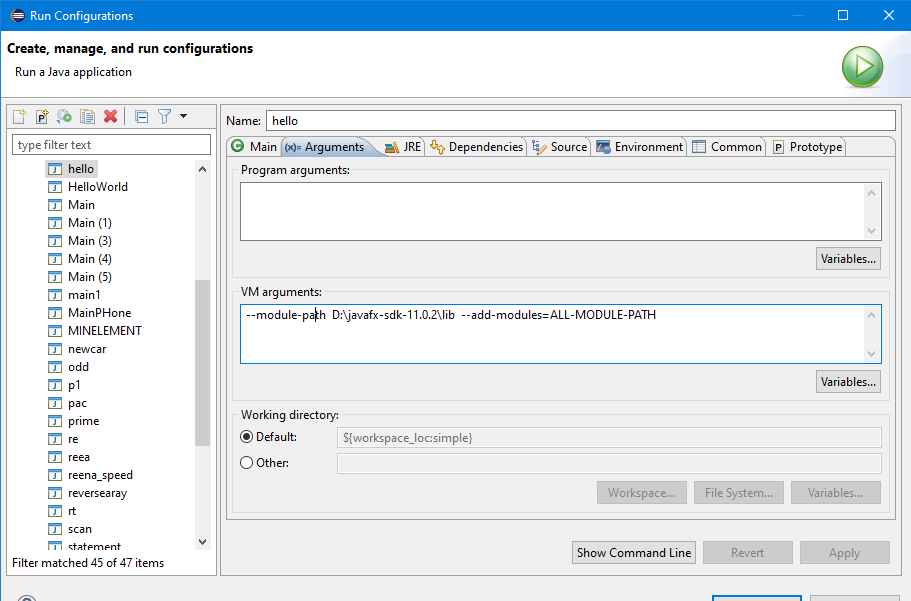Duplicate the currently selected launch configuration
Image resolution: width=911 pixels, height=601 pixels.
pos(85,116)
